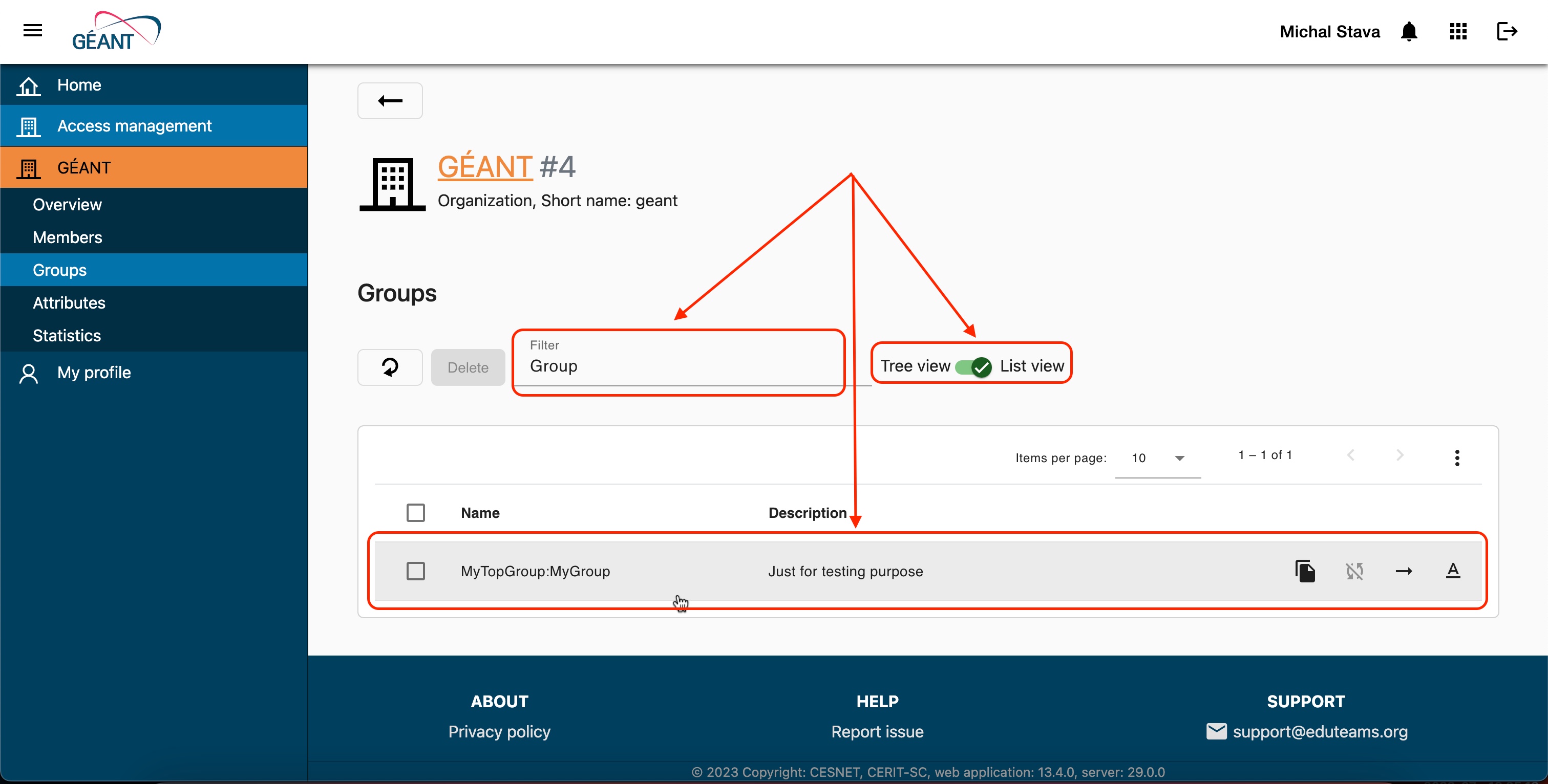The height and width of the screenshot is (784, 1548).
Task: Check the select-all groups checkbox
Action: (415, 512)
